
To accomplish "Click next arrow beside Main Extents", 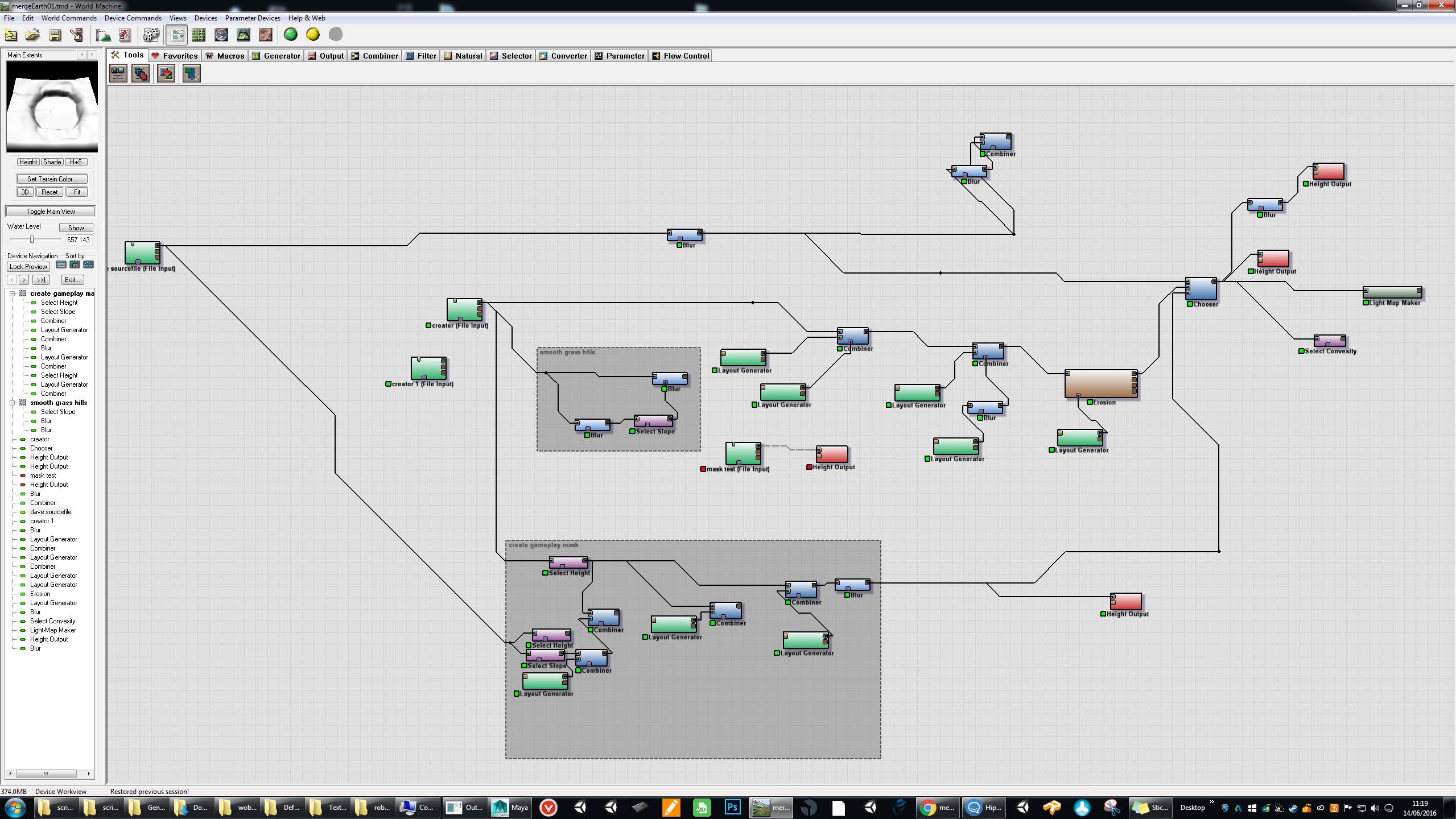I will click(92, 55).
